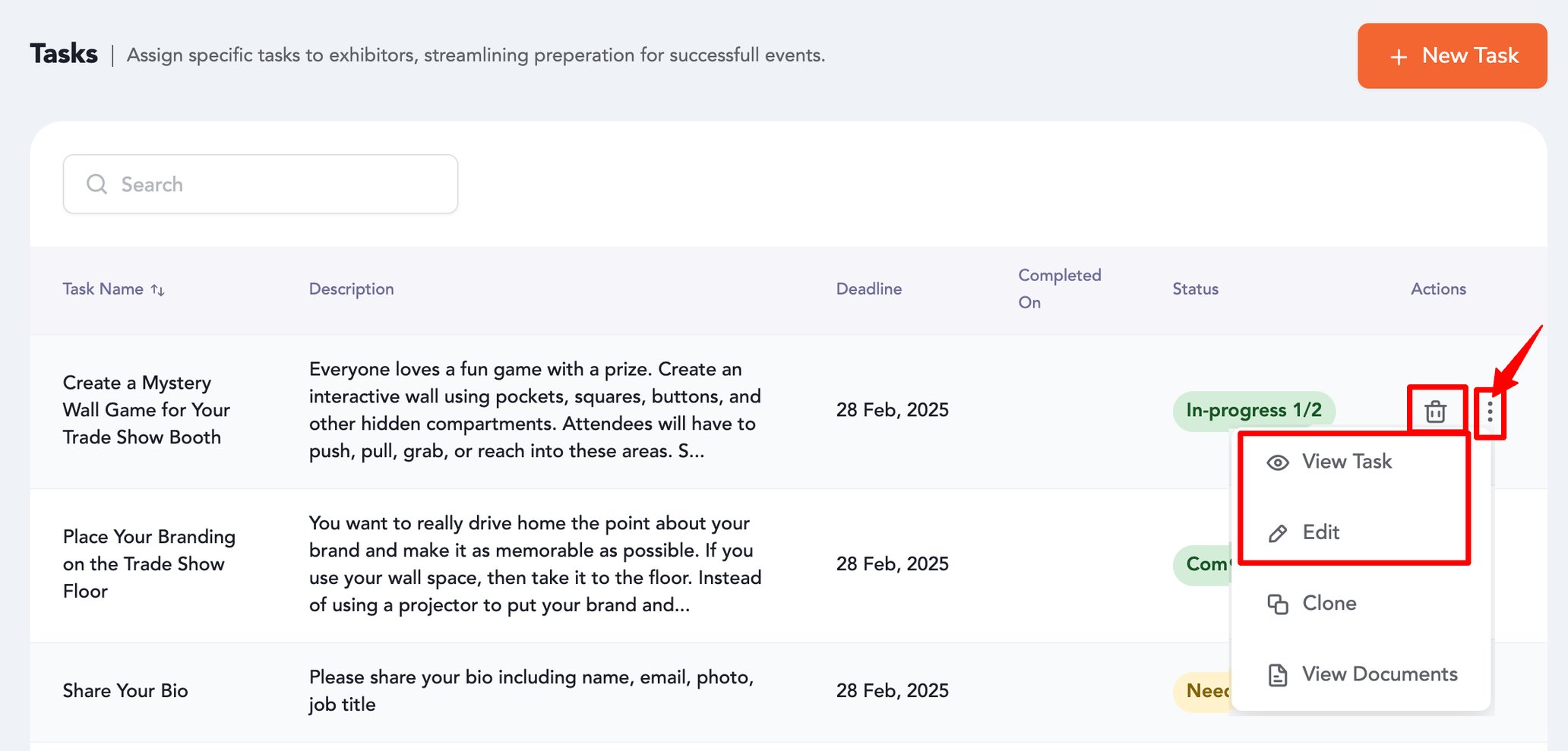Select the pencil icon beside Edit
The height and width of the screenshot is (751, 1568).
1279,532
